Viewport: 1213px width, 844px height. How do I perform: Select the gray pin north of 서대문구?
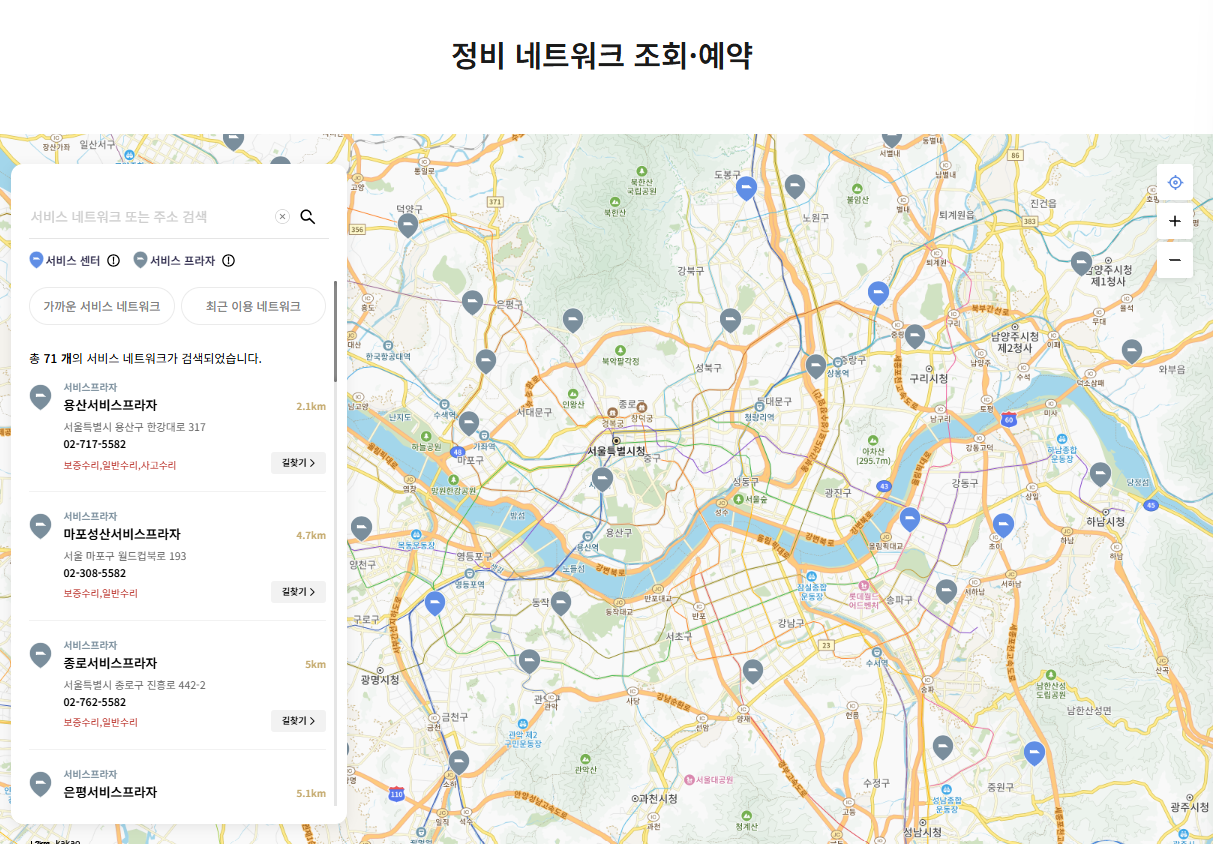[x=486, y=361]
